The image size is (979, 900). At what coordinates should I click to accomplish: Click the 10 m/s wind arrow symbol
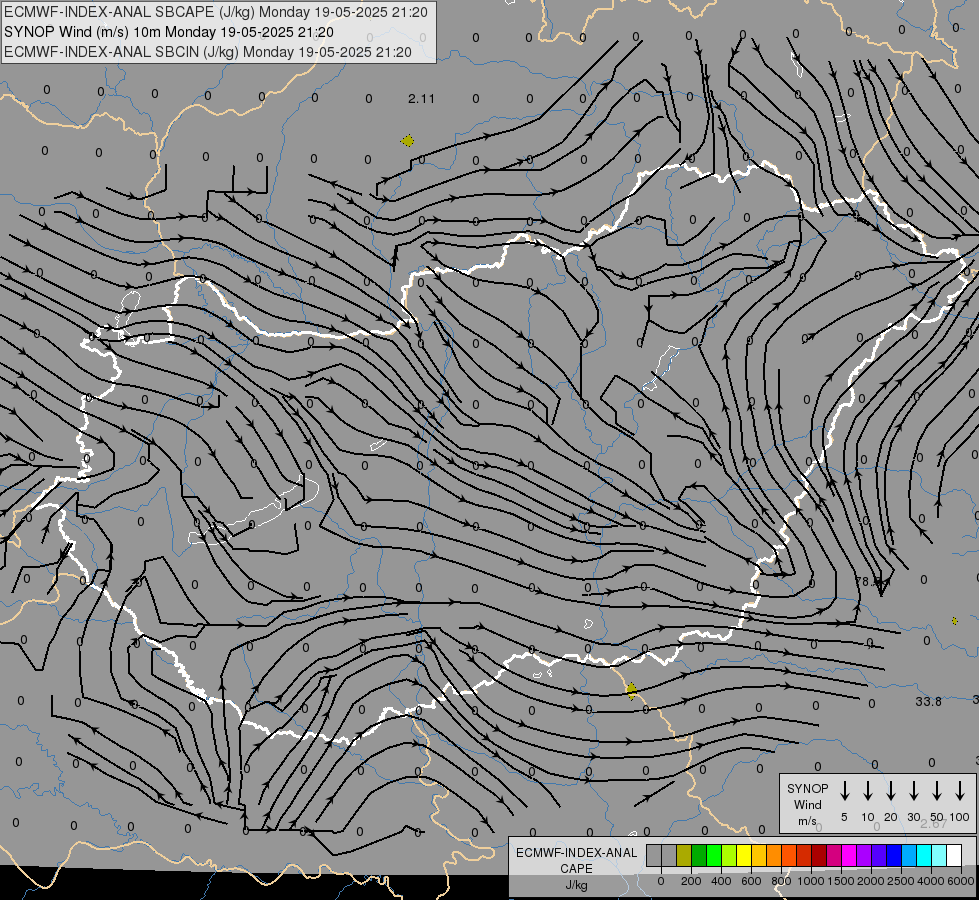point(868,791)
